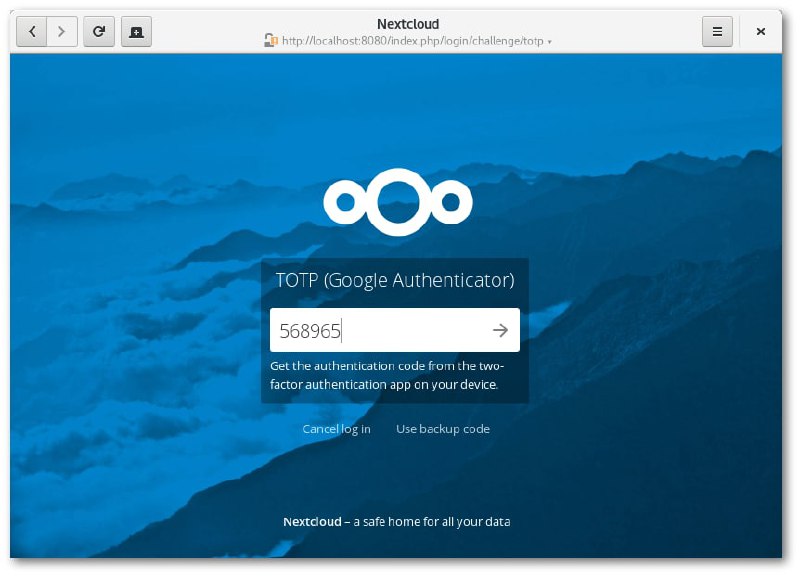Reload the Nextcloud page
Screen dimensions: 800x576
(98, 32)
